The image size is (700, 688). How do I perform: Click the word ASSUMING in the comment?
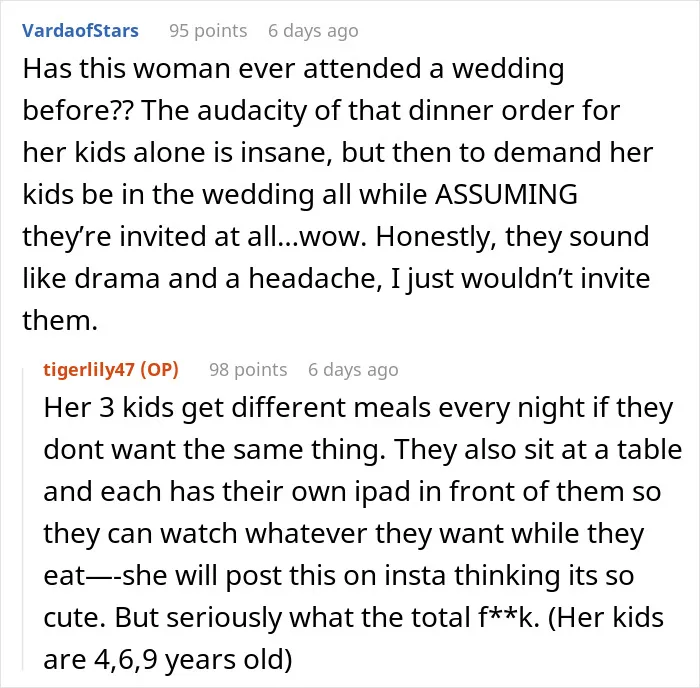click(506, 195)
